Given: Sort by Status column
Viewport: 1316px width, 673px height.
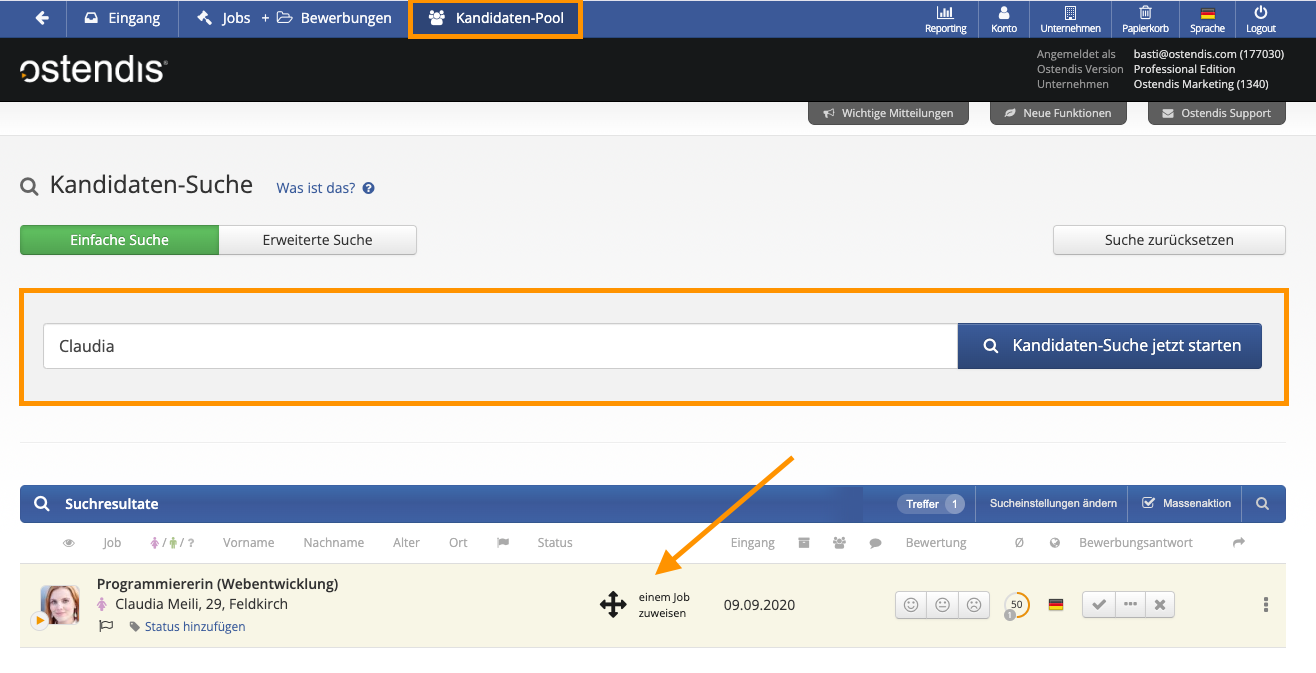Looking at the screenshot, I should click(x=555, y=543).
